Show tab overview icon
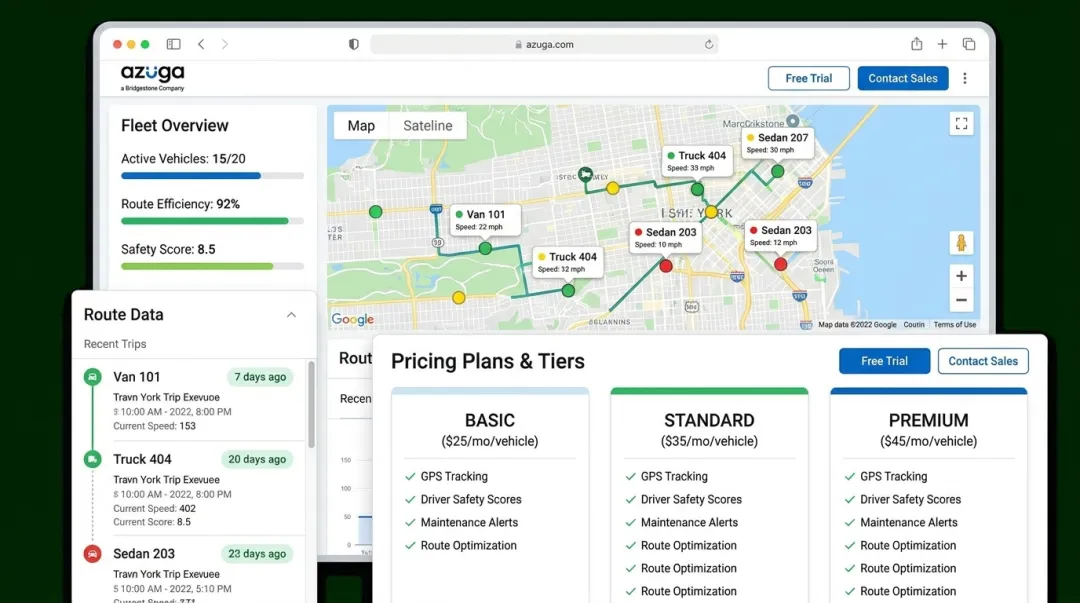The image size is (1080, 603). [968, 44]
